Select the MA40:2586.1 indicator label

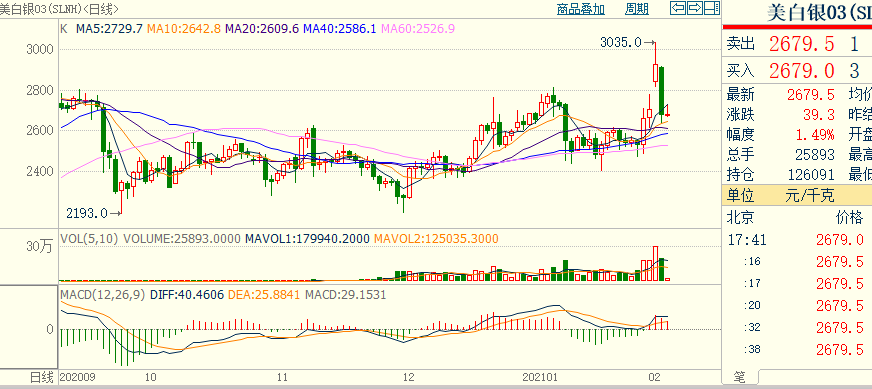340,28
